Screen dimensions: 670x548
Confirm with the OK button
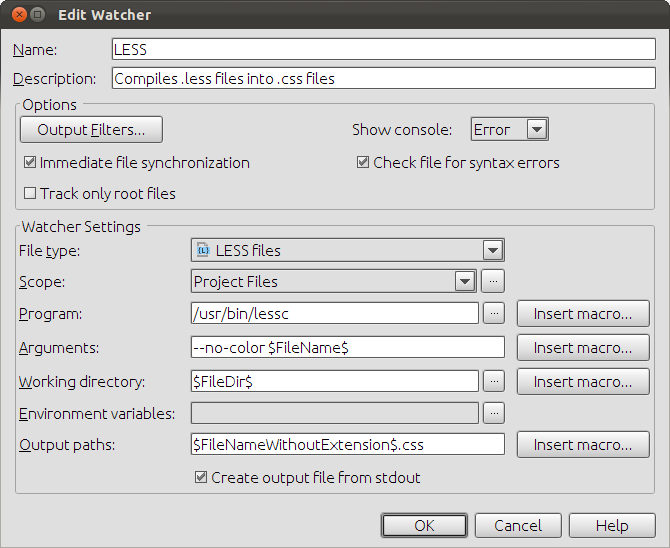tap(424, 525)
